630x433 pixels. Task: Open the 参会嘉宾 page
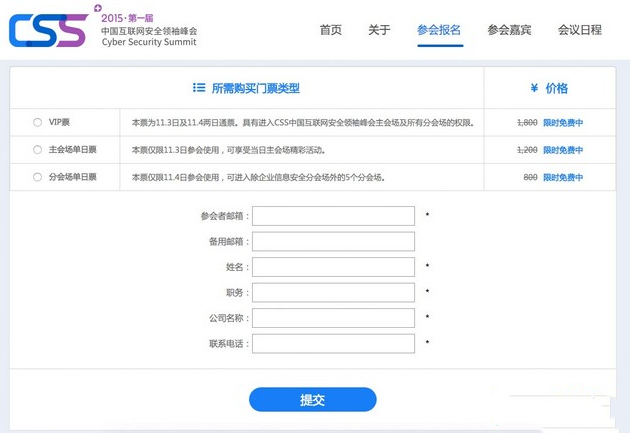[x=509, y=30]
